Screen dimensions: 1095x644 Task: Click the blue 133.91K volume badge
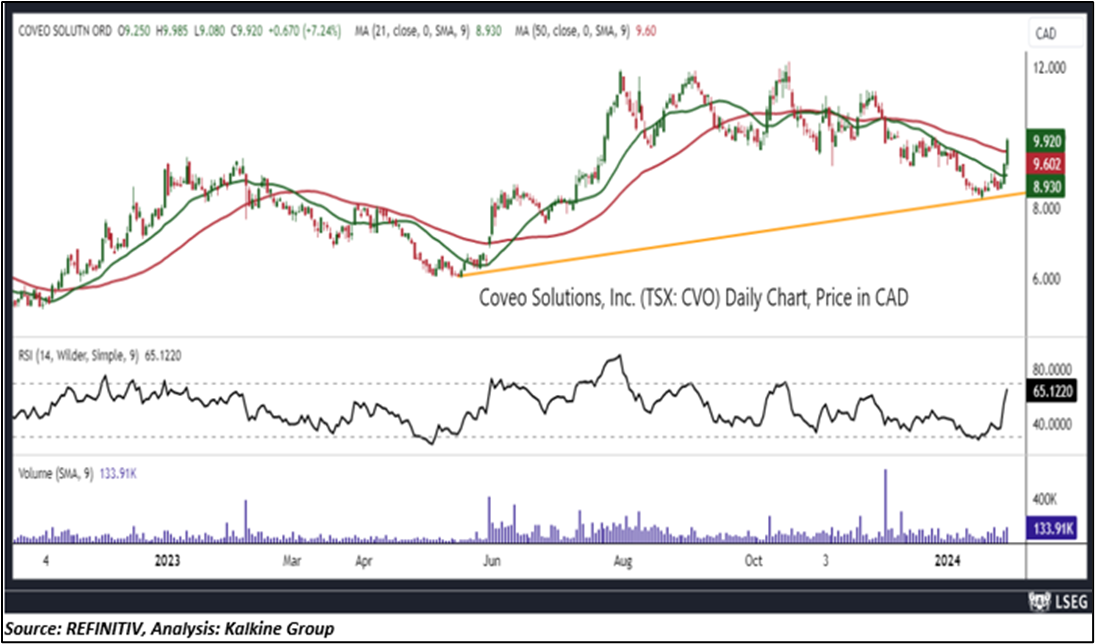(1050, 529)
